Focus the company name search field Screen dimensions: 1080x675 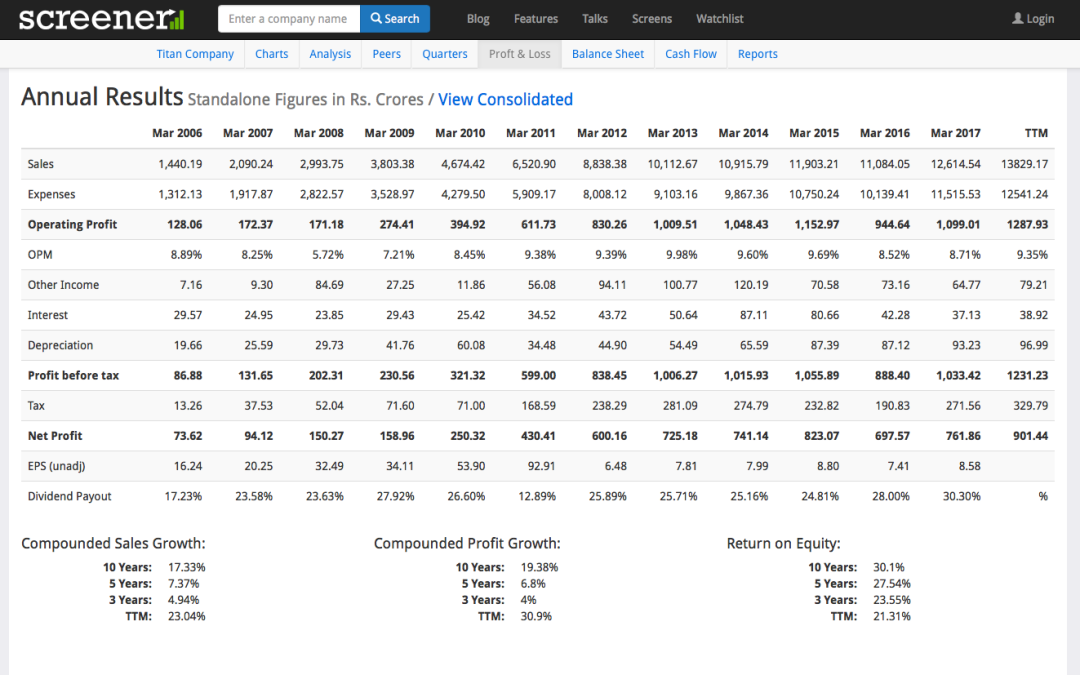[x=289, y=19]
